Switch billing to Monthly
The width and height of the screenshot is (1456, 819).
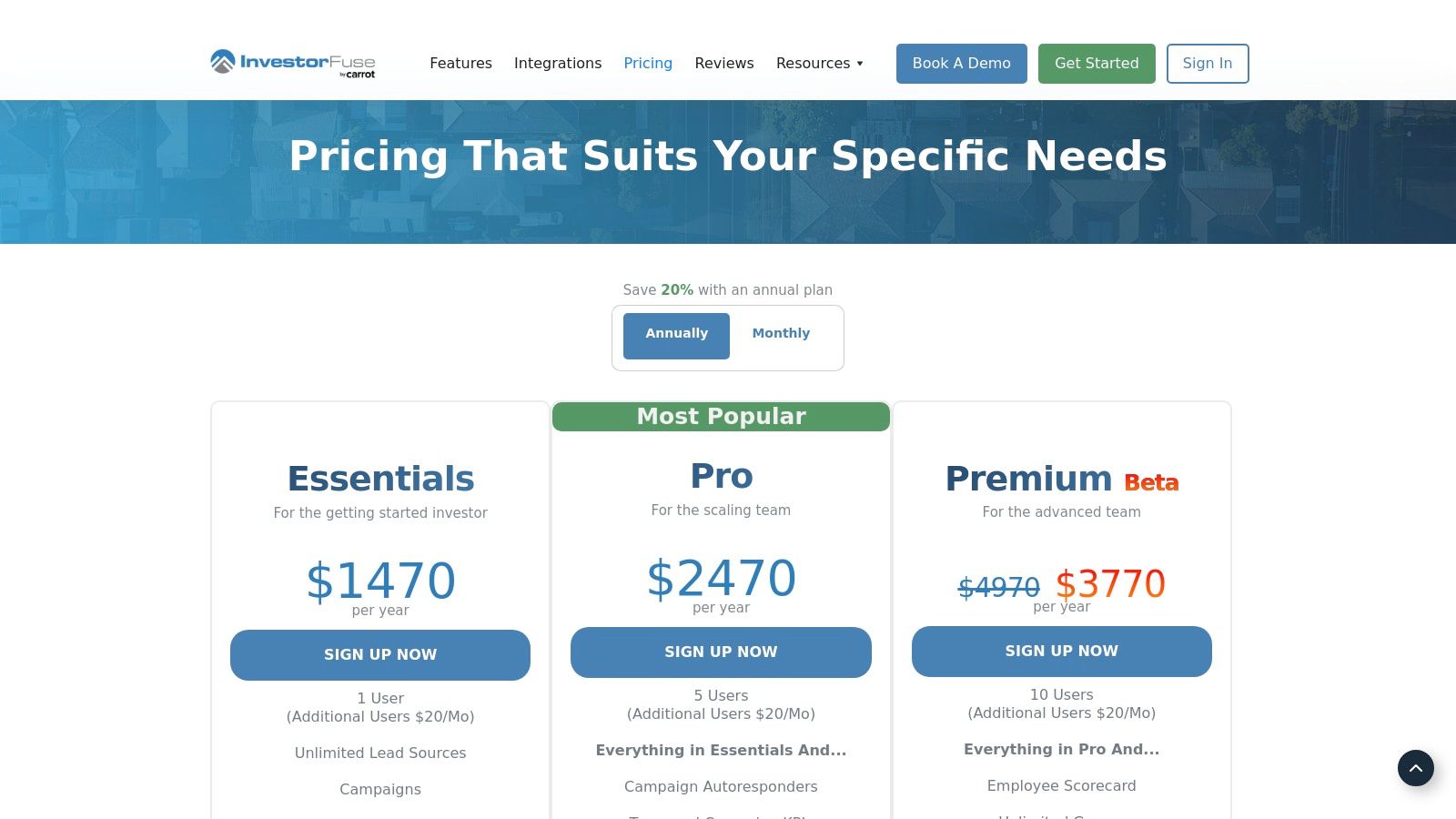click(x=781, y=334)
